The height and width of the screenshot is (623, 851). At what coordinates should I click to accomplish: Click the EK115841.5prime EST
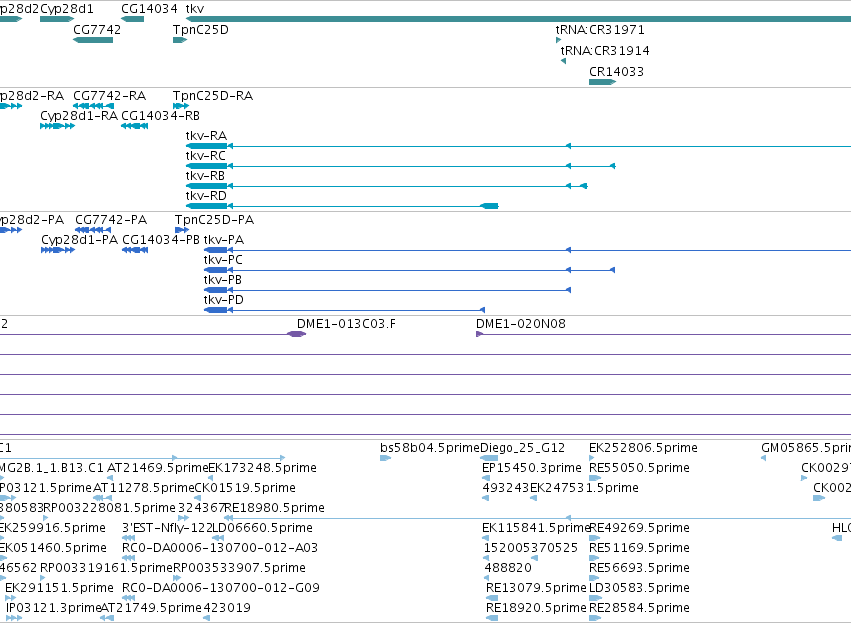(485, 538)
